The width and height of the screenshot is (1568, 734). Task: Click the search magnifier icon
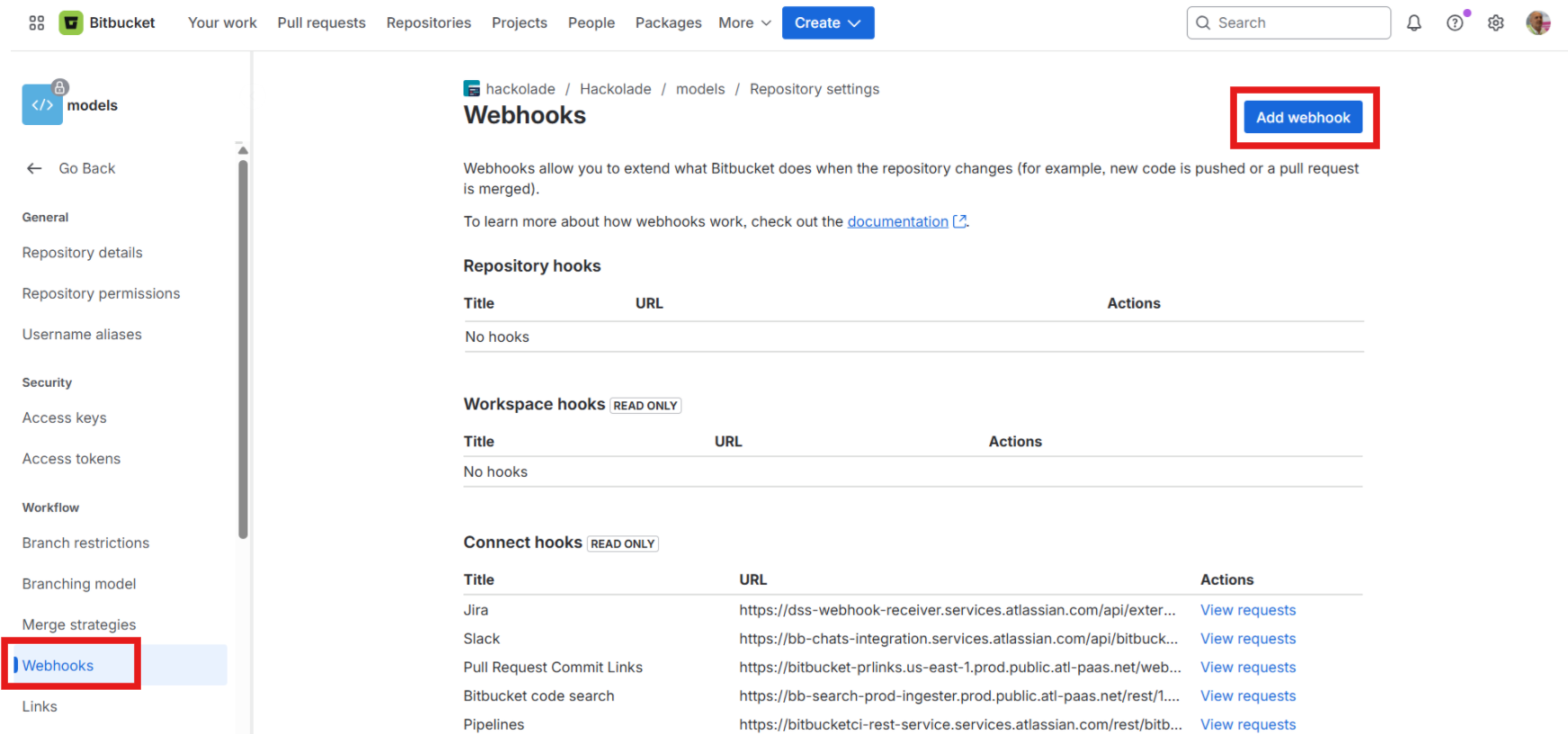pos(1203,22)
